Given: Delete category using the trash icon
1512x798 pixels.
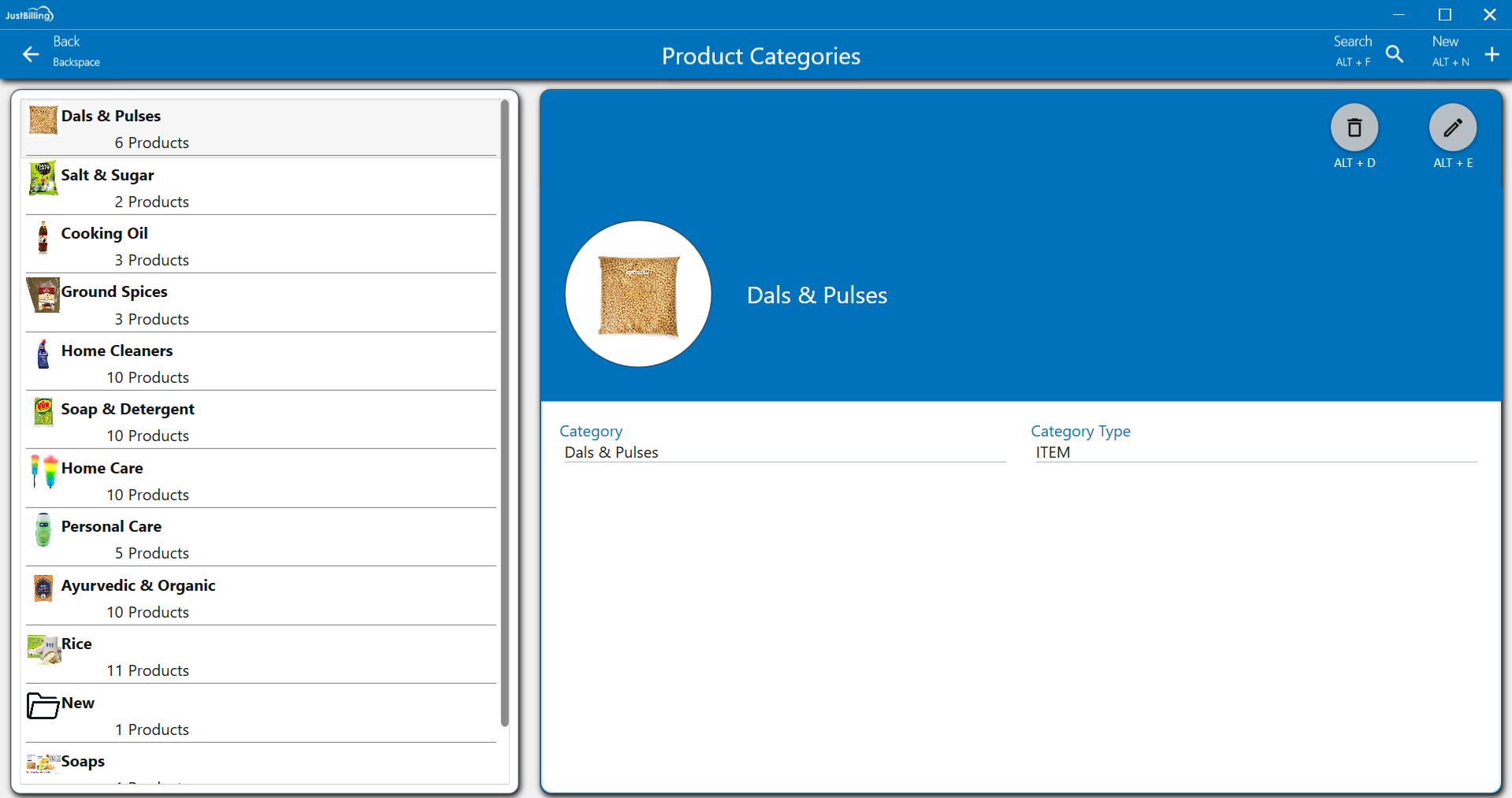Looking at the screenshot, I should (x=1354, y=128).
